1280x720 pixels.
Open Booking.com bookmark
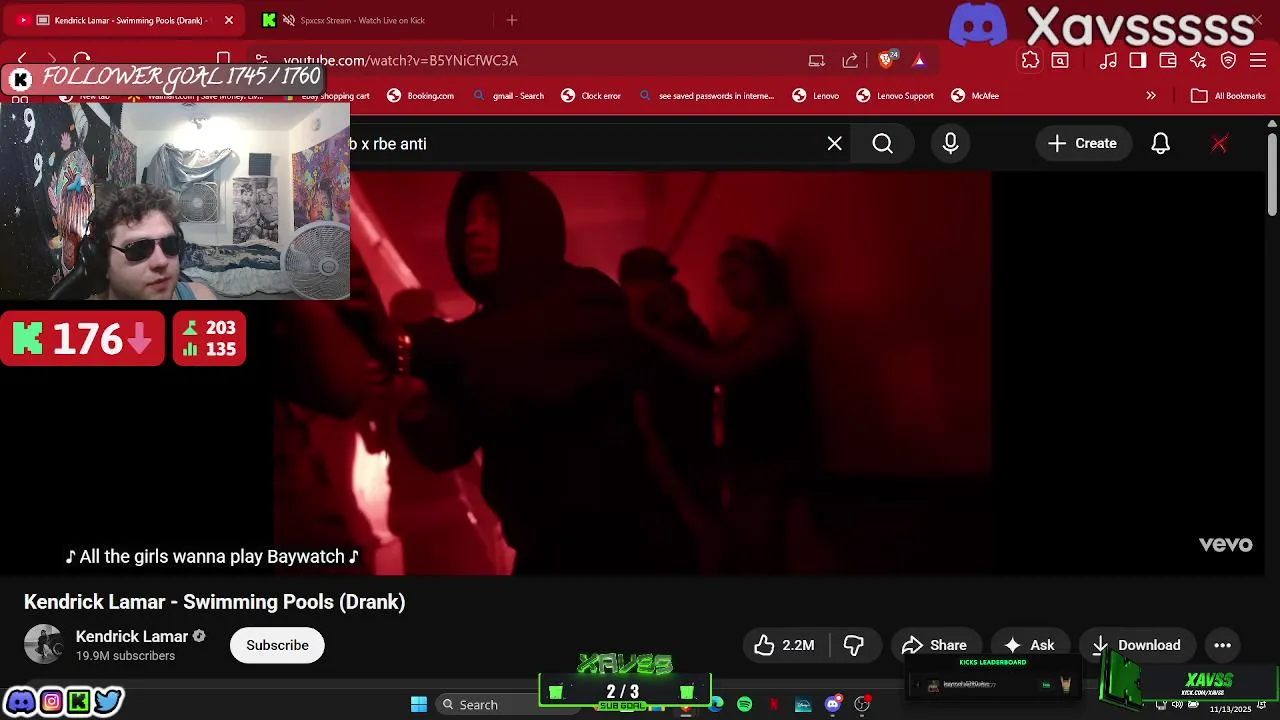click(x=421, y=96)
